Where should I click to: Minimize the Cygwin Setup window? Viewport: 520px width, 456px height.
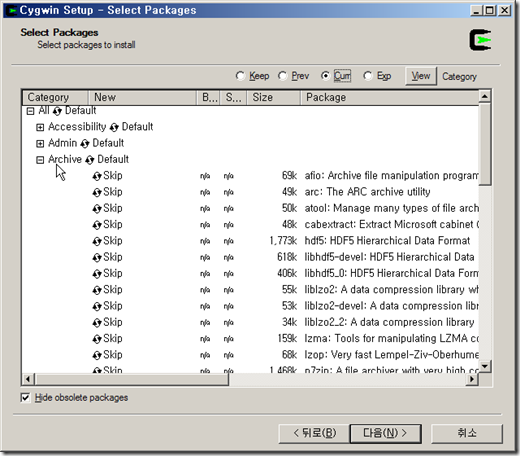click(476, 11)
